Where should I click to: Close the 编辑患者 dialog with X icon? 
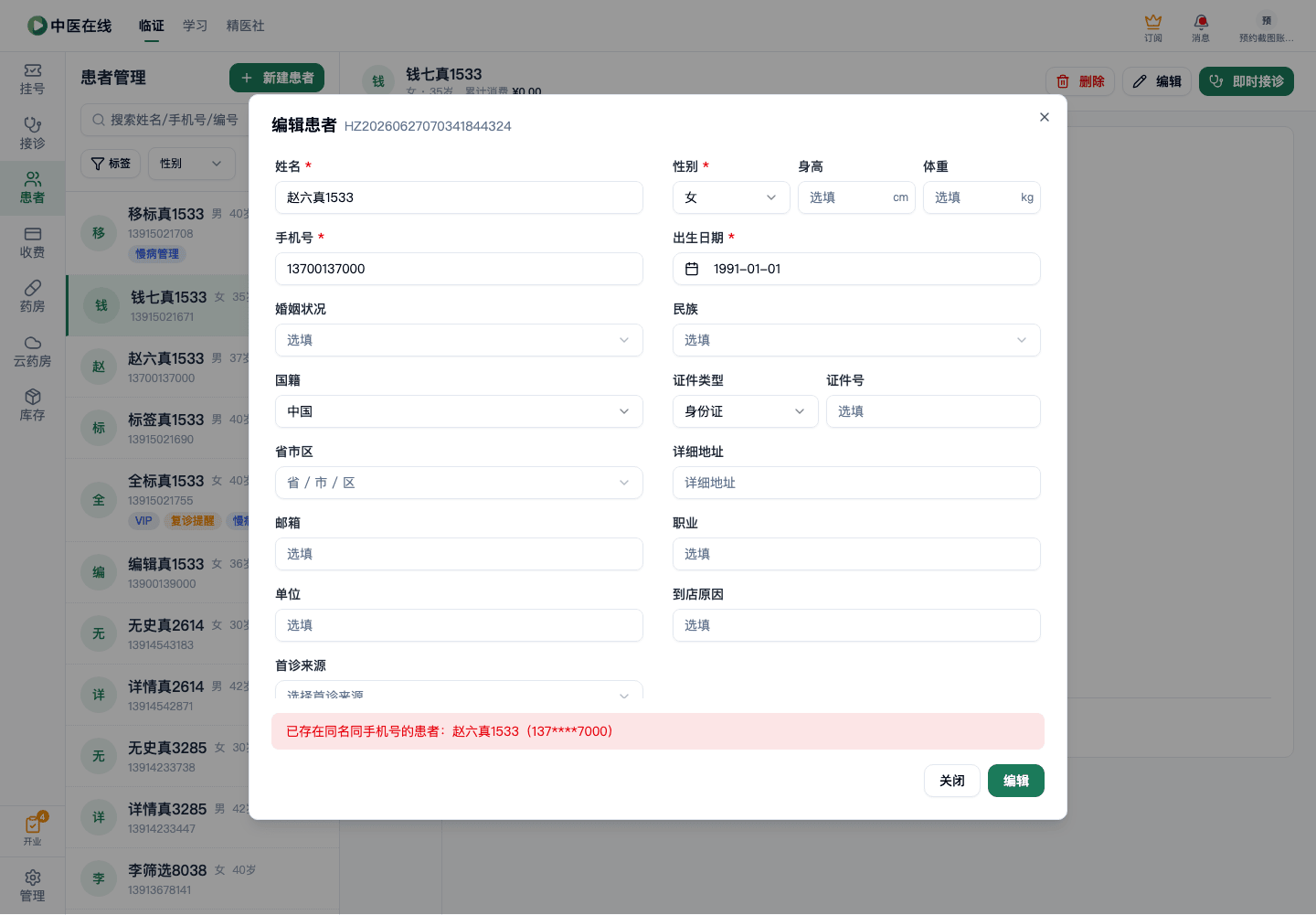(1045, 117)
